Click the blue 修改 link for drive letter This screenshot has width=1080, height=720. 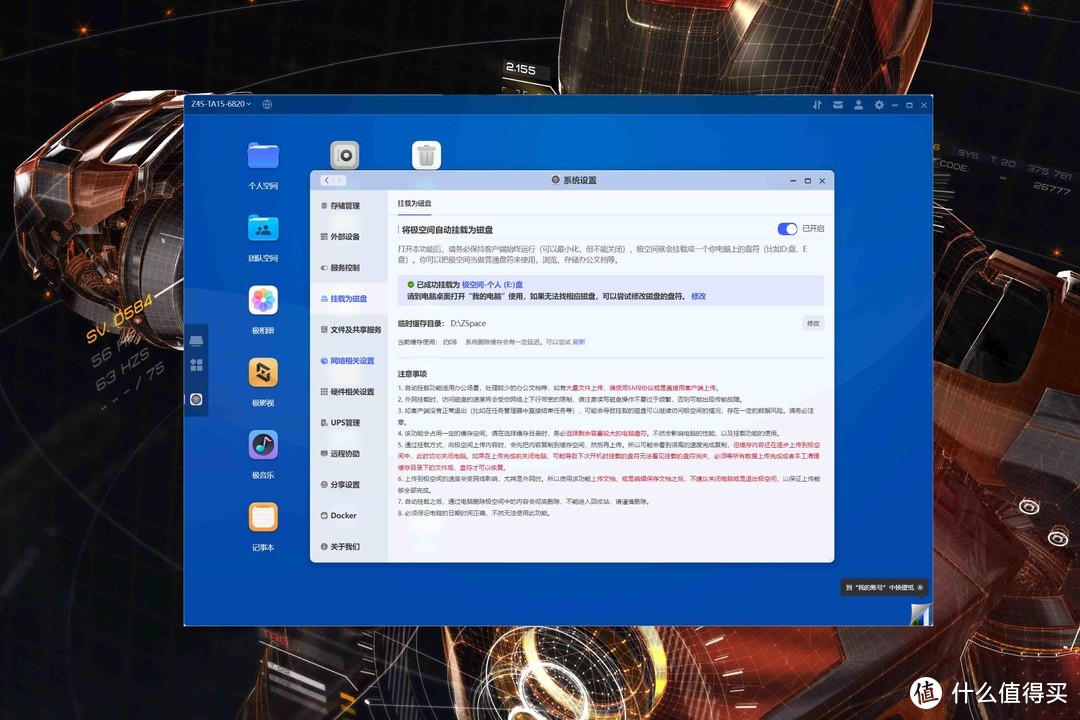pos(698,297)
